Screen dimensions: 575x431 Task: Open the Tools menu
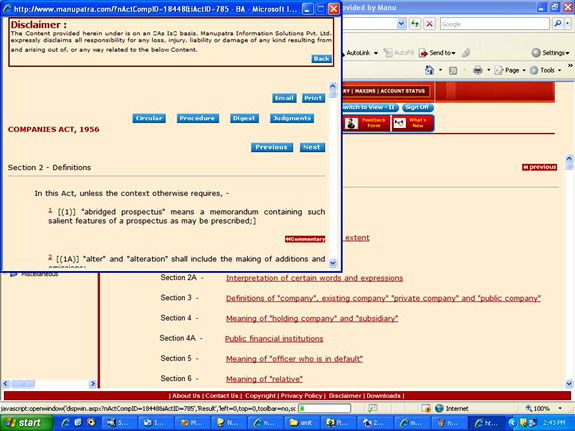point(546,70)
